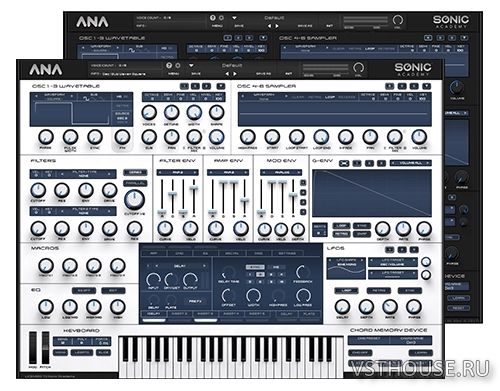This screenshot has height=391, width=500.
Task: Click delay Width knob
Action: [253, 296]
